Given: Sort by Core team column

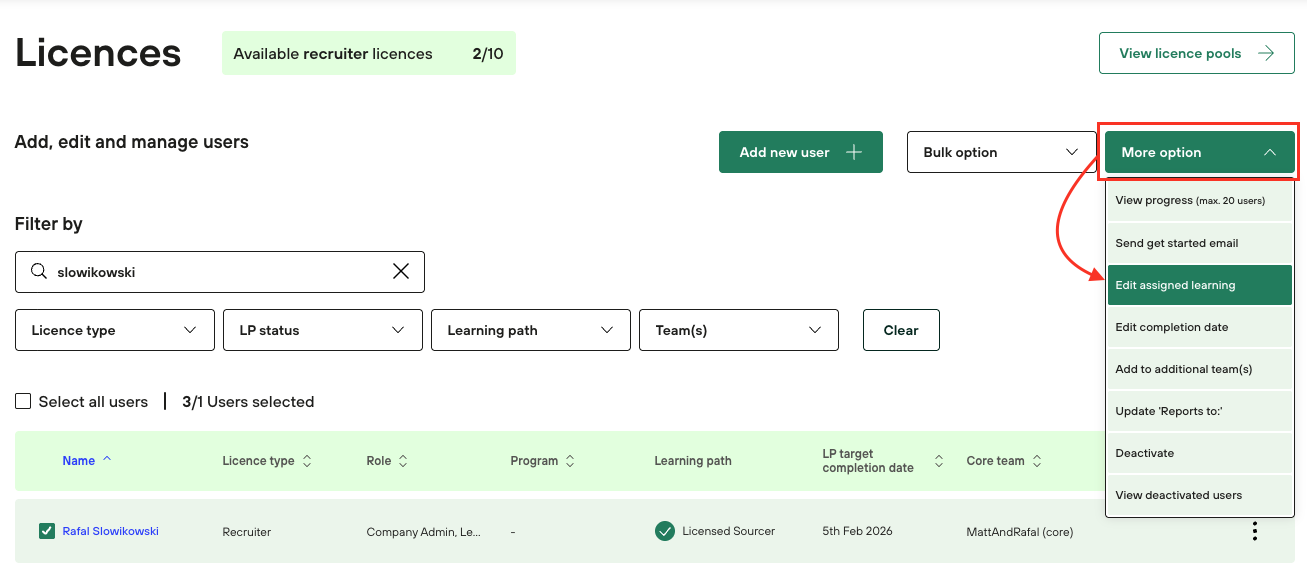Looking at the screenshot, I should click(1037, 461).
